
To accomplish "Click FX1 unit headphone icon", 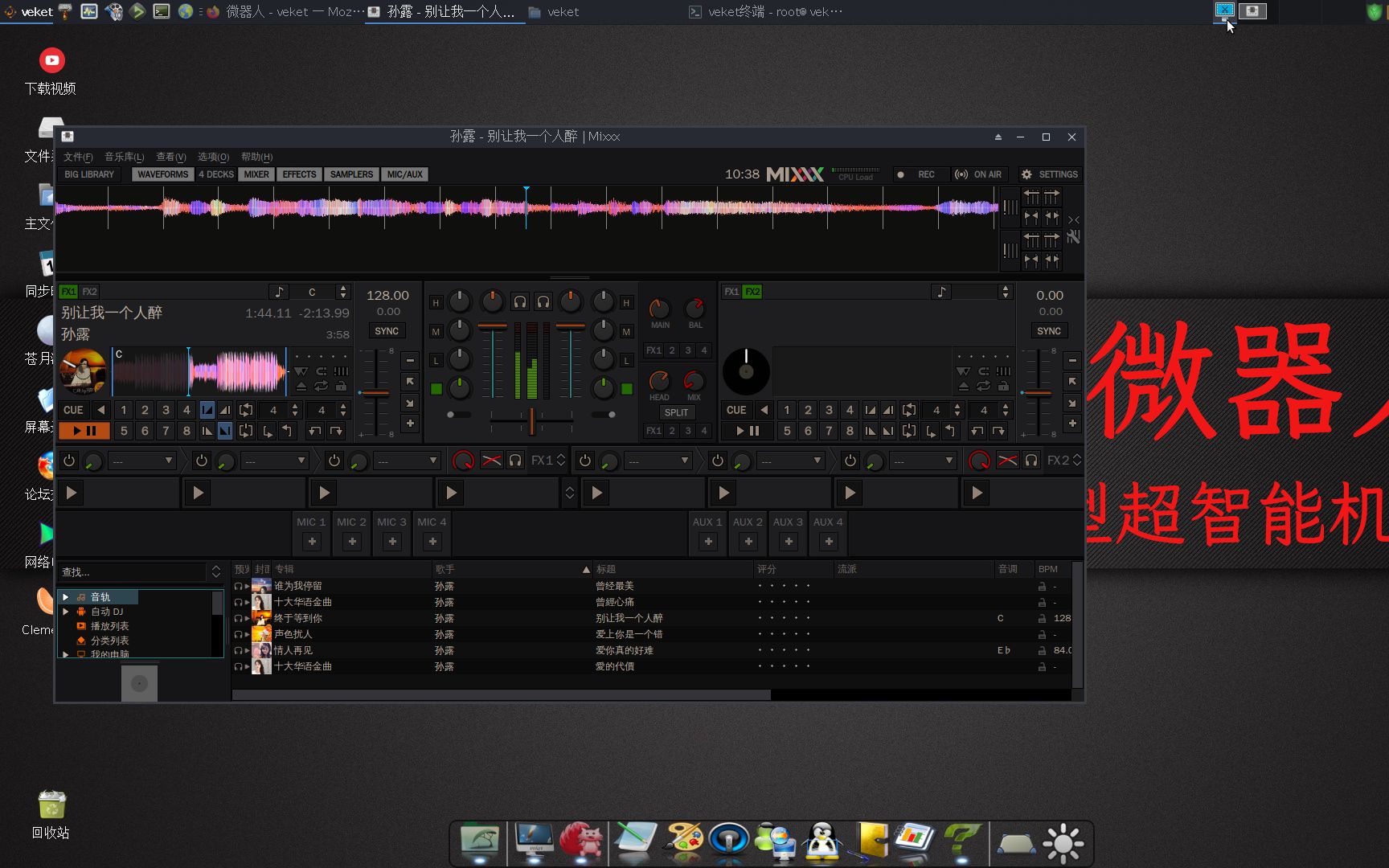I will (515, 461).
